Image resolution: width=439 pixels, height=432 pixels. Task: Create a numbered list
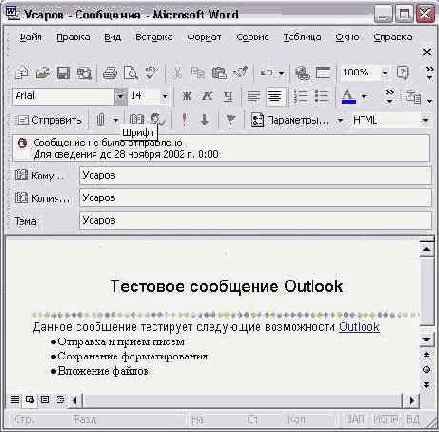[300, 96]
